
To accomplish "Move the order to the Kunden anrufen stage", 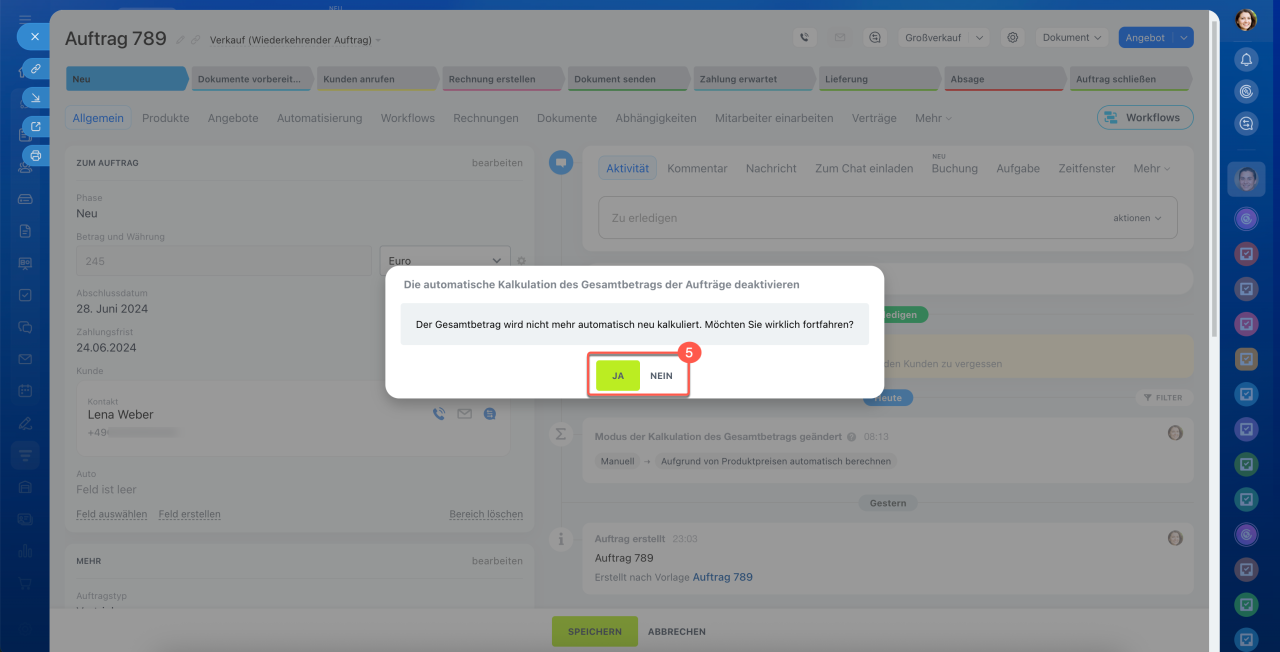I will [377, 79].
